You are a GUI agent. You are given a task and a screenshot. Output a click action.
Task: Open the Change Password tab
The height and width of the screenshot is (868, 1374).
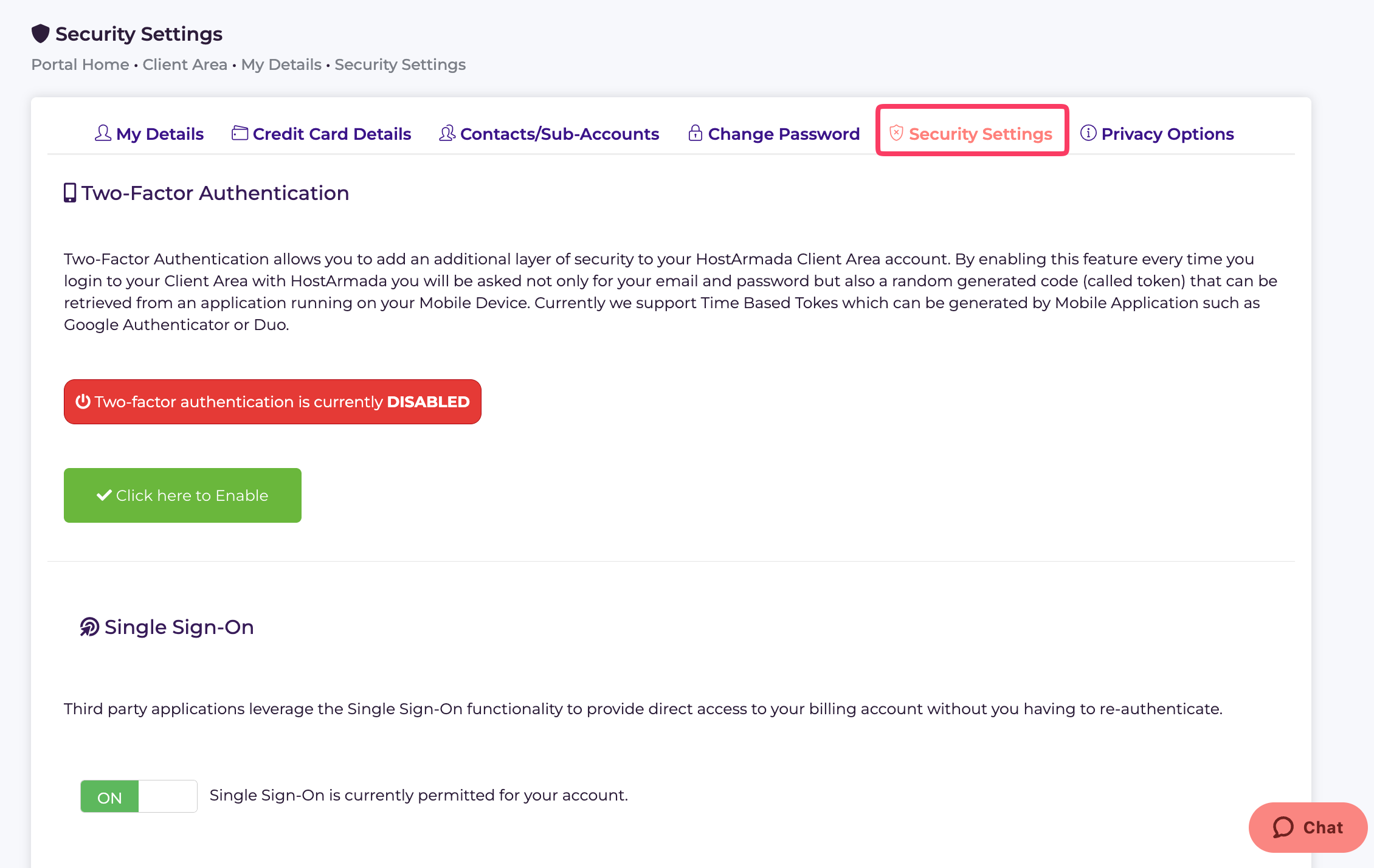click(x=774, y=134)
